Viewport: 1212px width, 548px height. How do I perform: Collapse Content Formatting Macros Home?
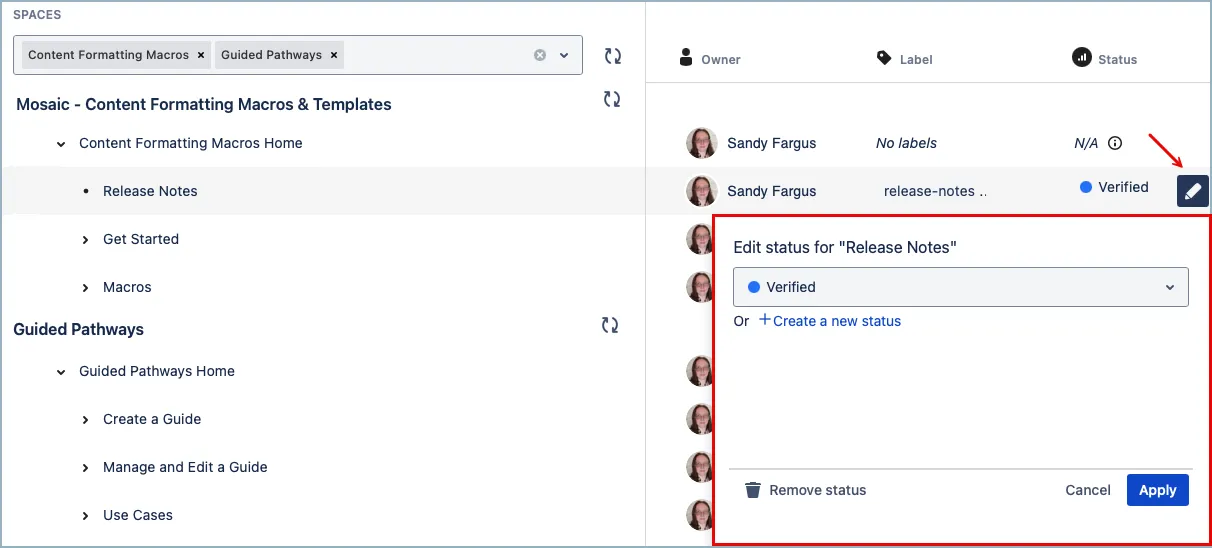coord(62,144)
